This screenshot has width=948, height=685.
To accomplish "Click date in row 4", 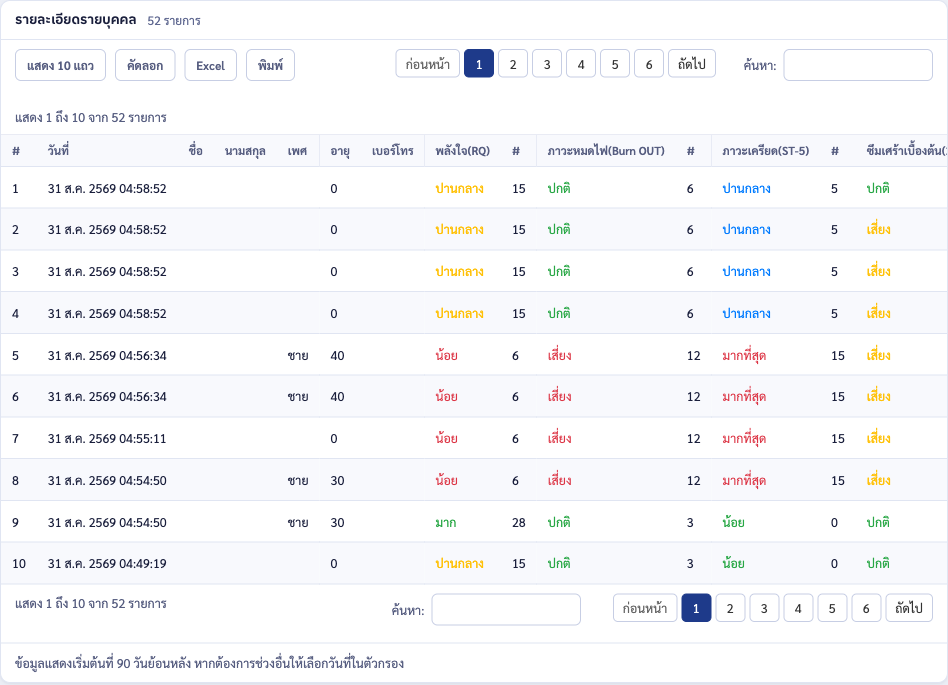I will (x=107, y=314).
